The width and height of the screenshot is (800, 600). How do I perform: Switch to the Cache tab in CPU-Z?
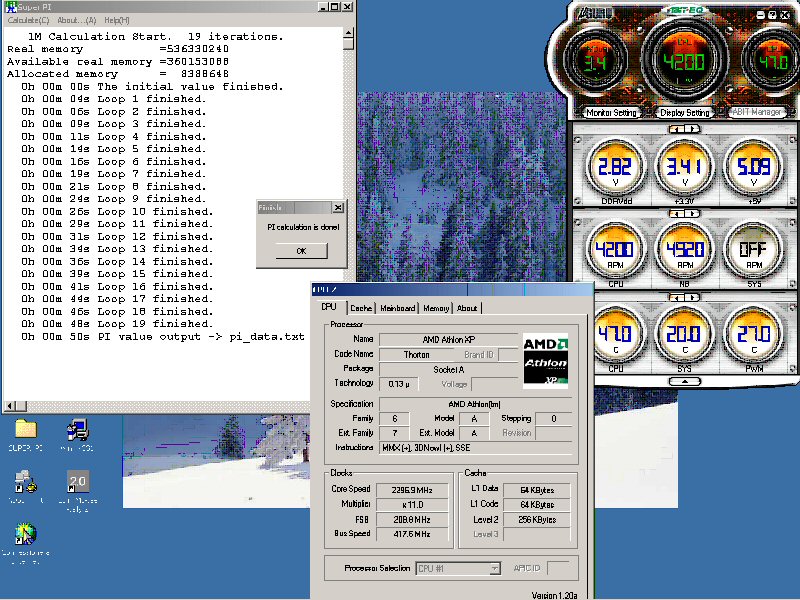point(361,308)
